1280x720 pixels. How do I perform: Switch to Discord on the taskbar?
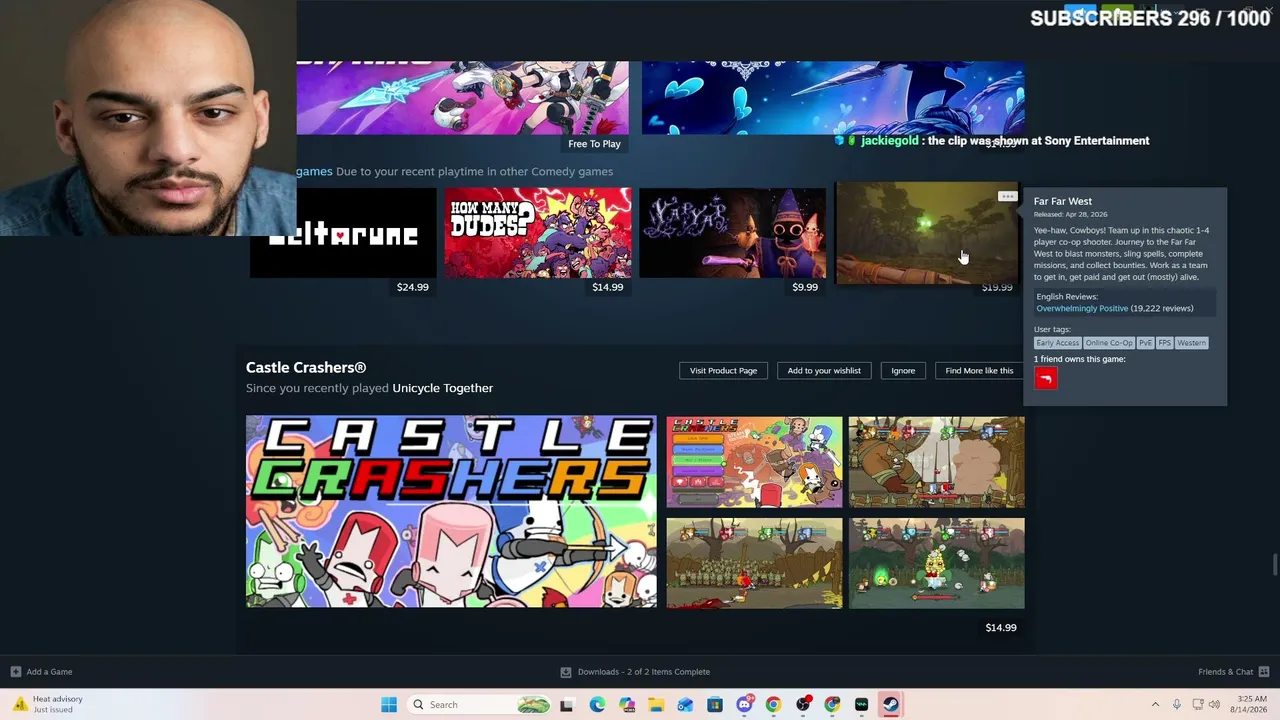(x=744, y=704)
